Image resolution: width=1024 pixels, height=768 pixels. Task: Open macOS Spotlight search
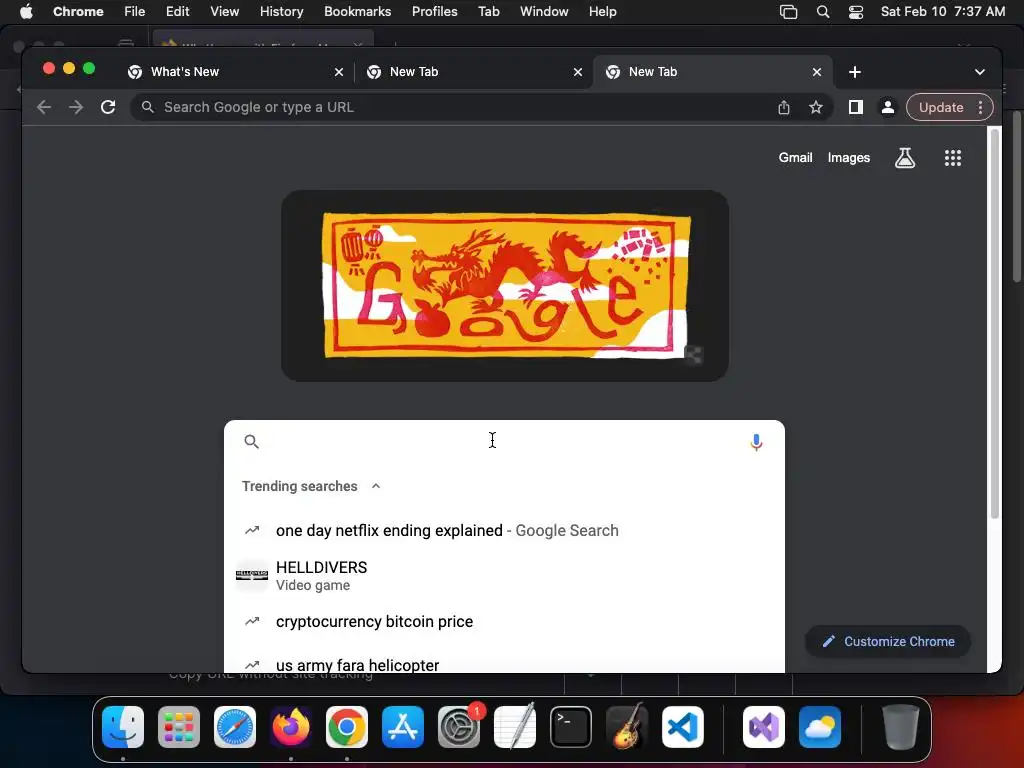[823, 12]
